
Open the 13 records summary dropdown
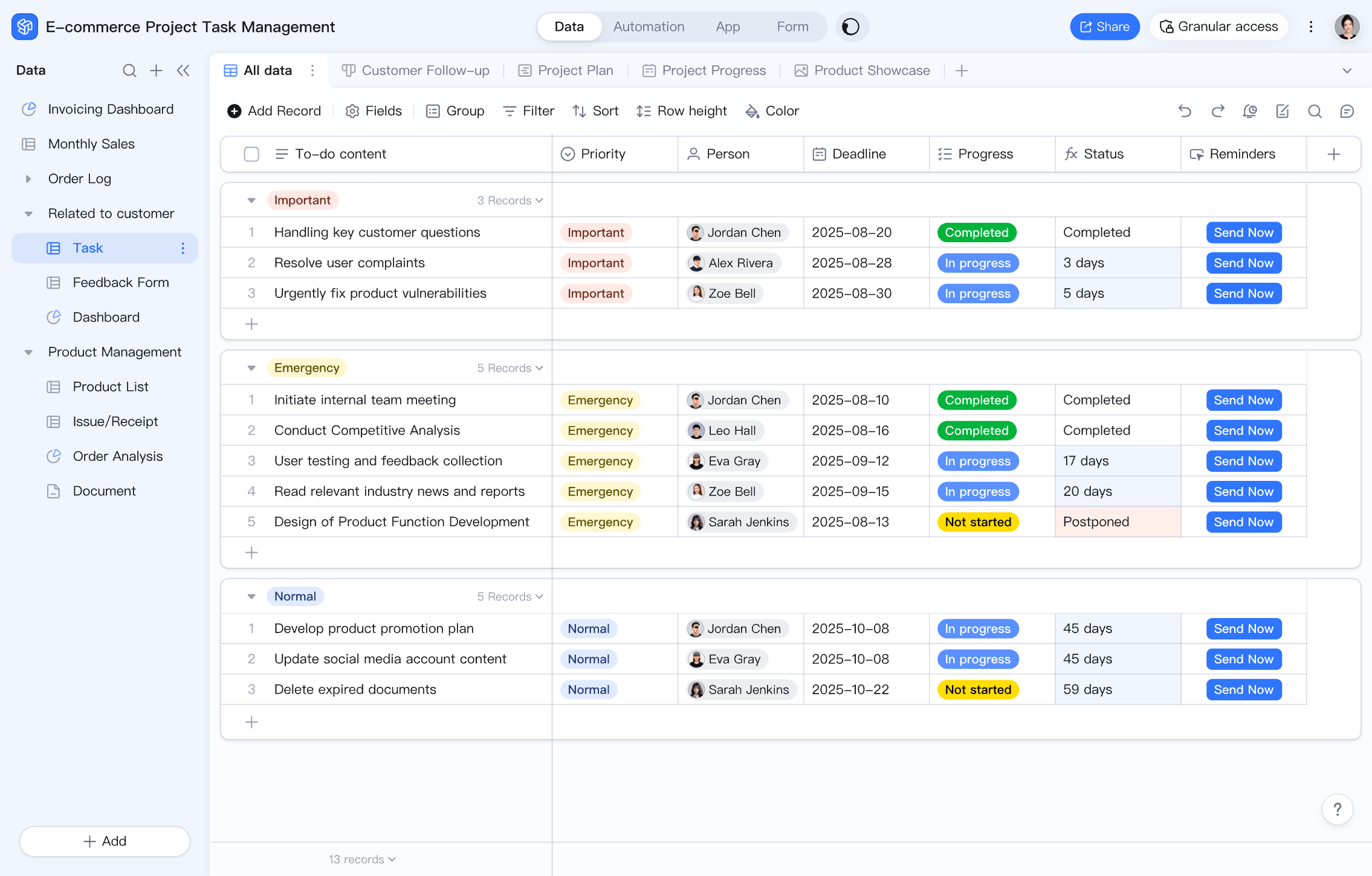pyautogui.click(x=362, y=859)
